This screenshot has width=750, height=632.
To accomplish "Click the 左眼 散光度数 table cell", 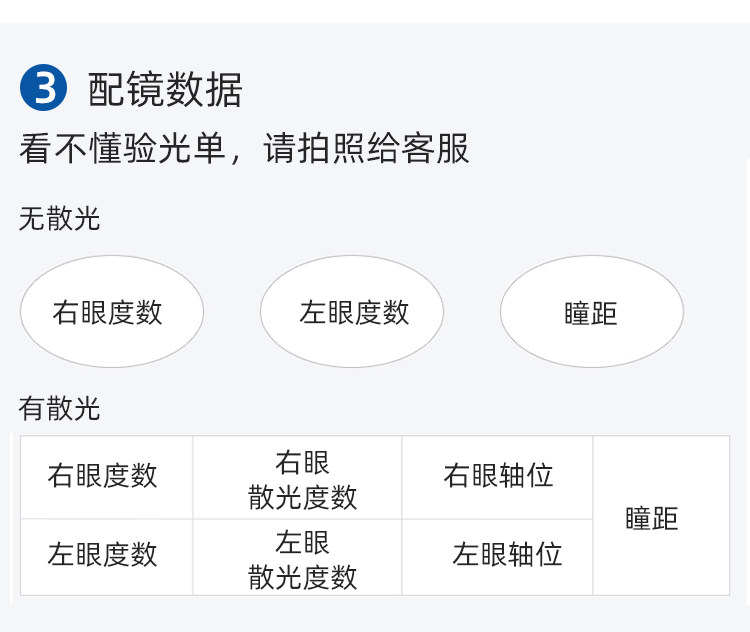I will [302, 559].
